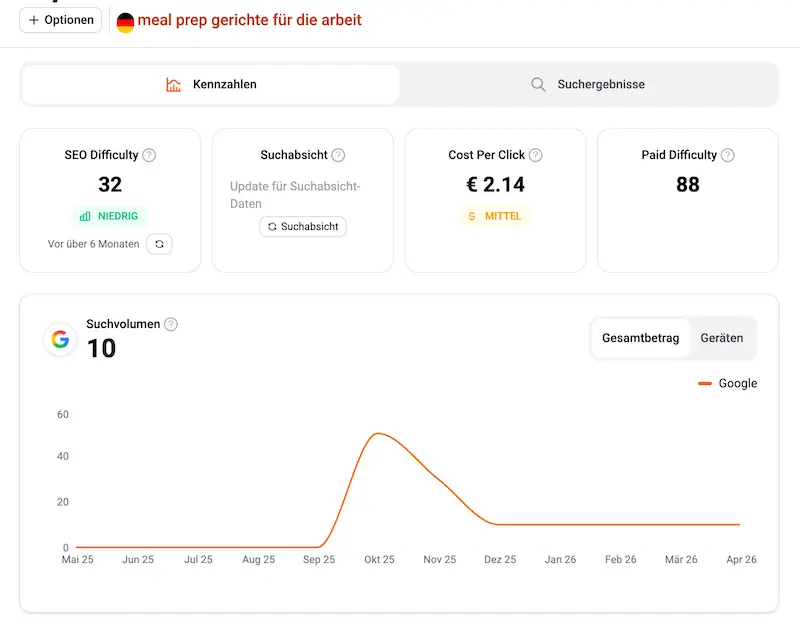Open help icon next to Suchvolumen

(x=171, y=324)
